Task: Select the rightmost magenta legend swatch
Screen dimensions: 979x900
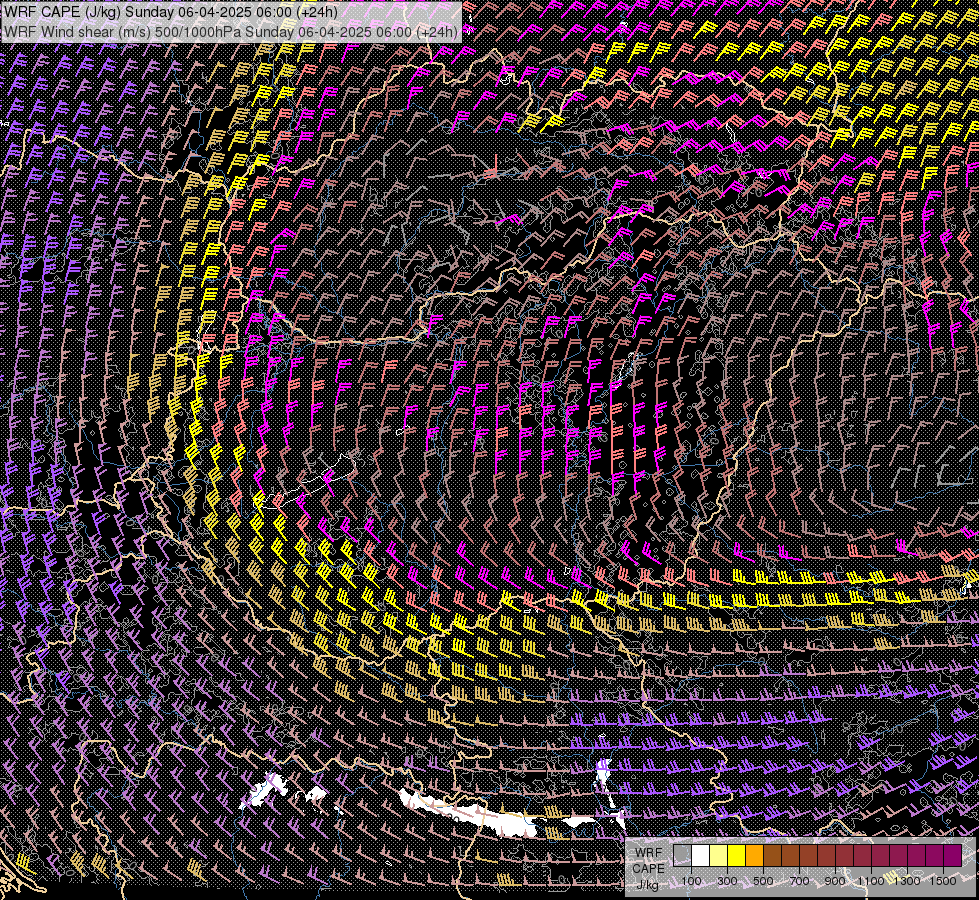Action: click(x=953, y=856)
